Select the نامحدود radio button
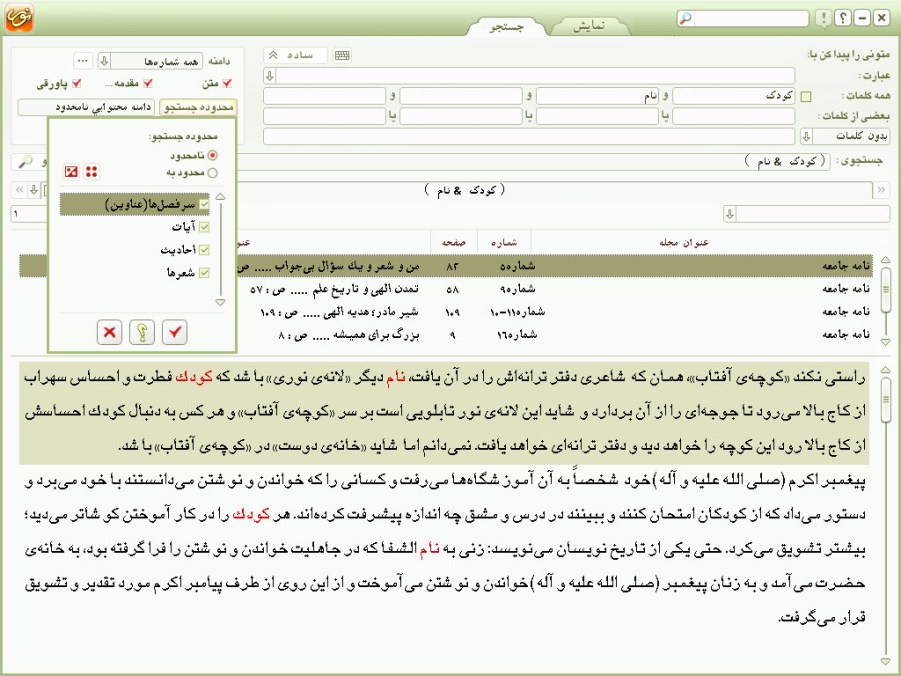 click(213, 155)
